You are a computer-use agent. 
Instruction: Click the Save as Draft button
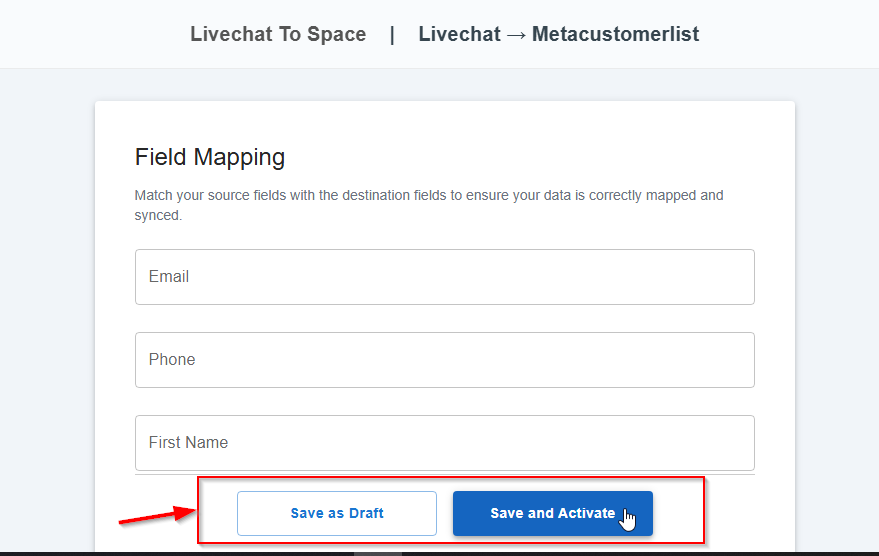coord(336,513)
